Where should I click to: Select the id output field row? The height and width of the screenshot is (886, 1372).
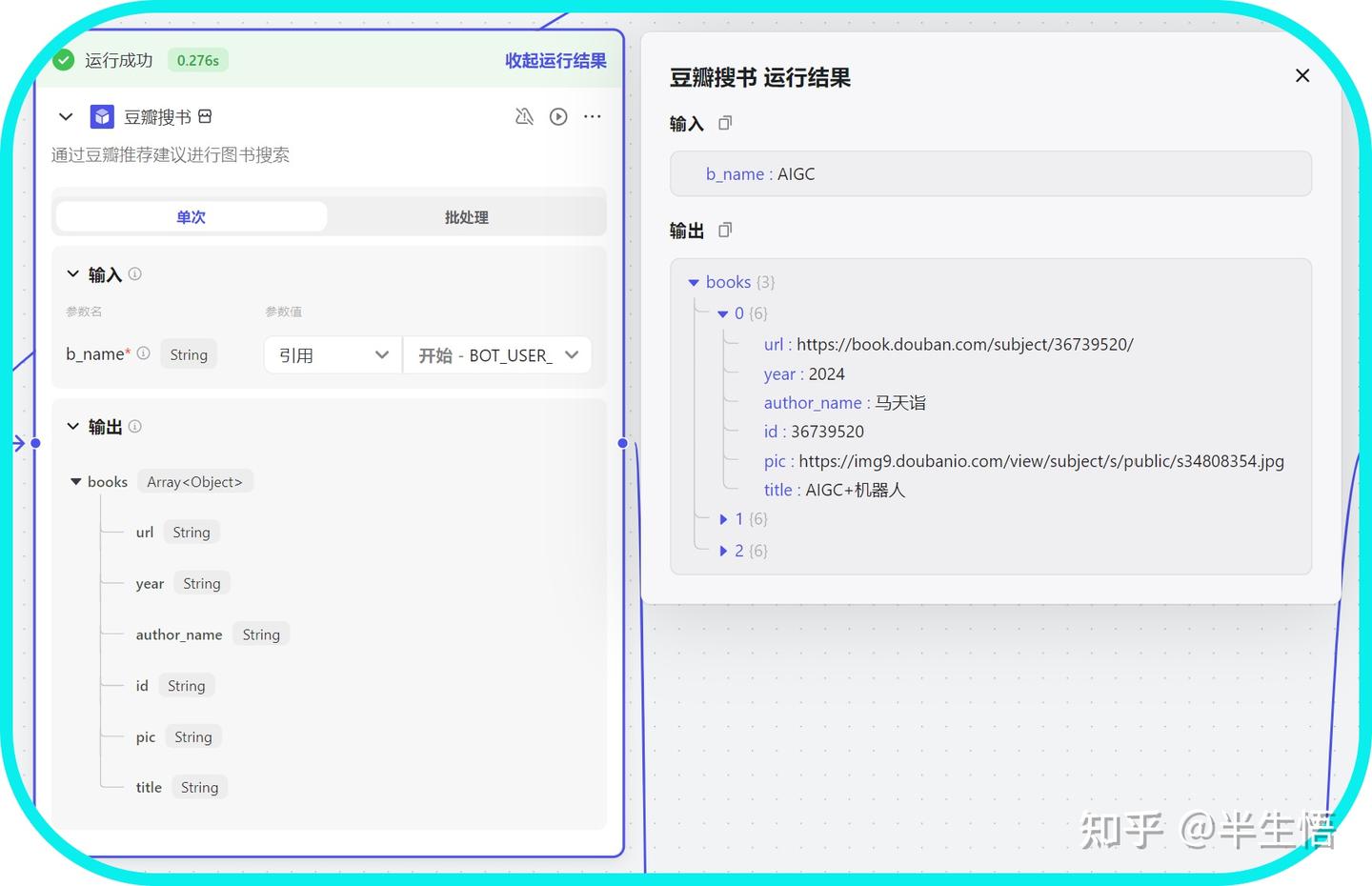point(175,685)
